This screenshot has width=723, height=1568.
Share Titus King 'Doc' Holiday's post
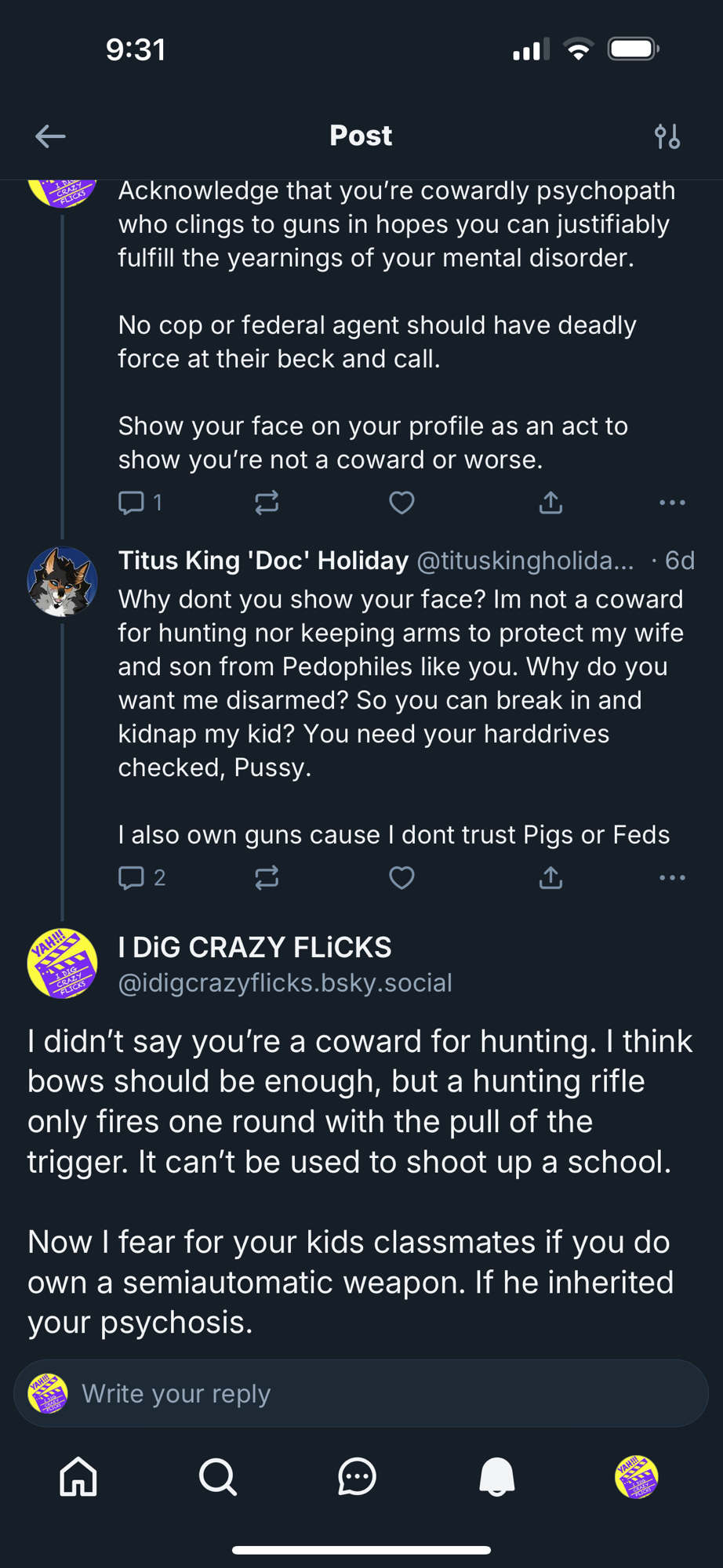550,877
